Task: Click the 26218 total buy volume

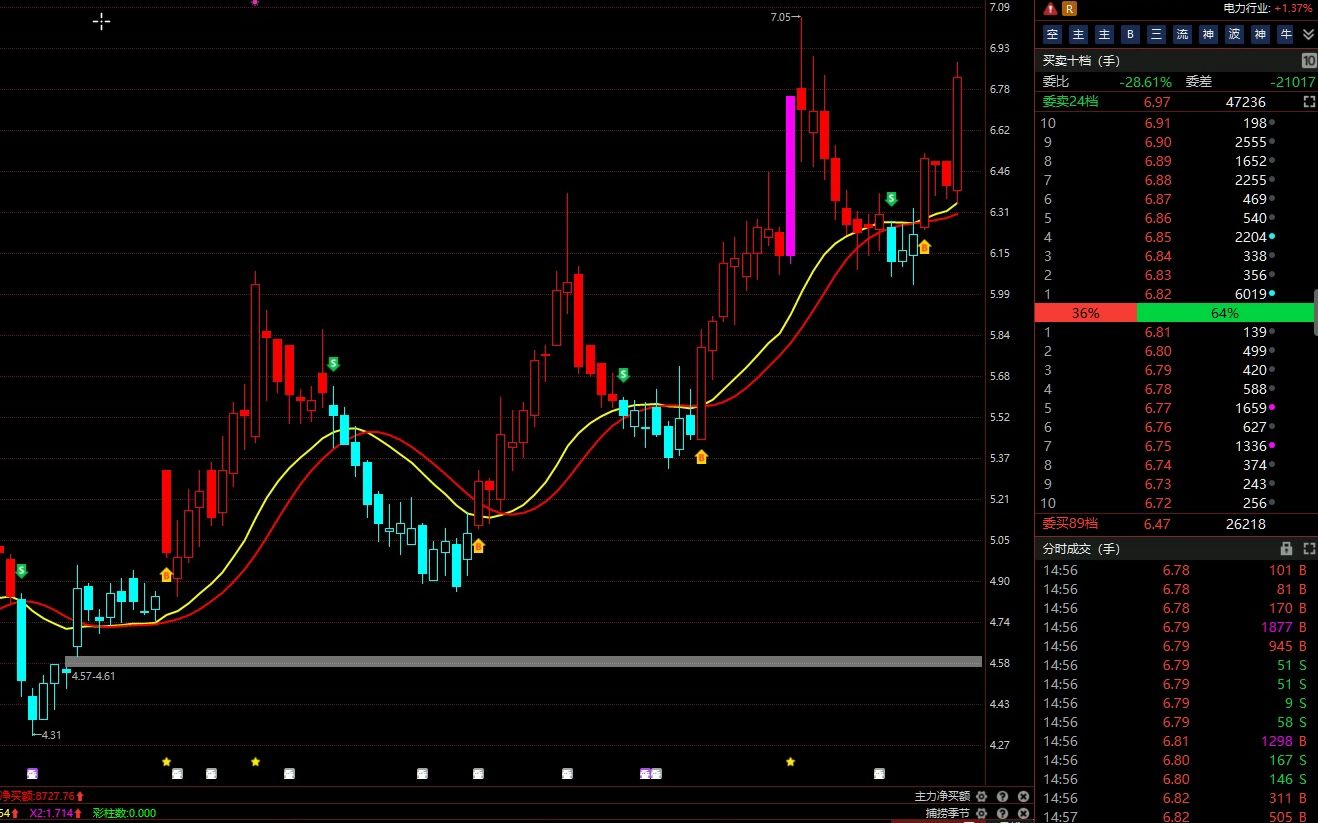Action: 1246,524
